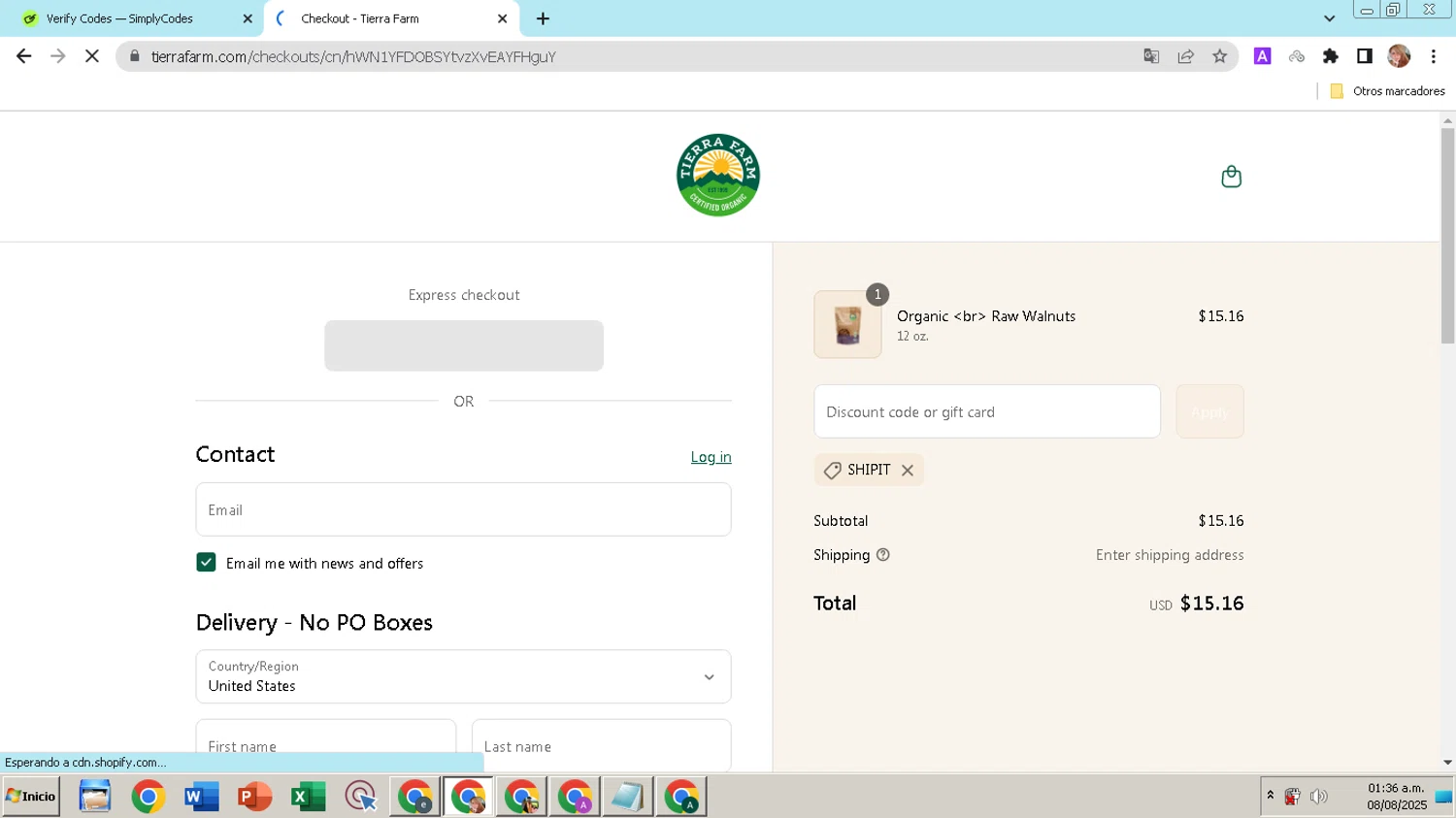This screenshot has width=1456, height=818.
Task: Uncheck Email me with news and offers
Action: click(206, 563)
